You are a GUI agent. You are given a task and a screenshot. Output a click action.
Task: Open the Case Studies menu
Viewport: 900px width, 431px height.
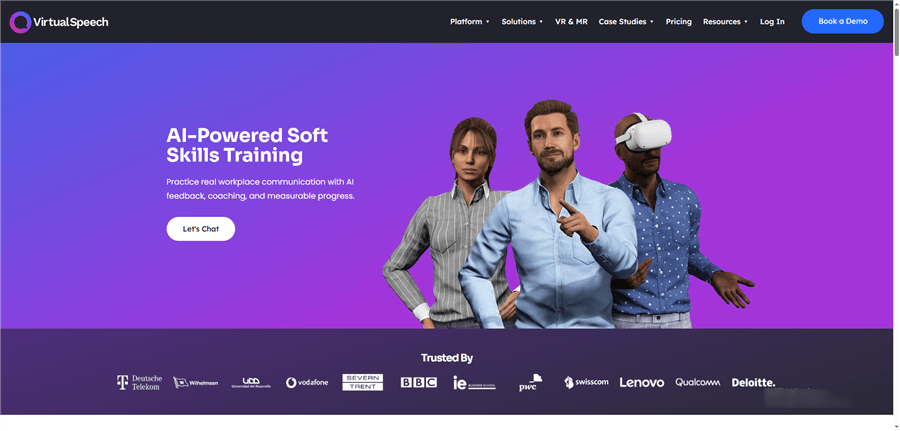pos(622,22)
